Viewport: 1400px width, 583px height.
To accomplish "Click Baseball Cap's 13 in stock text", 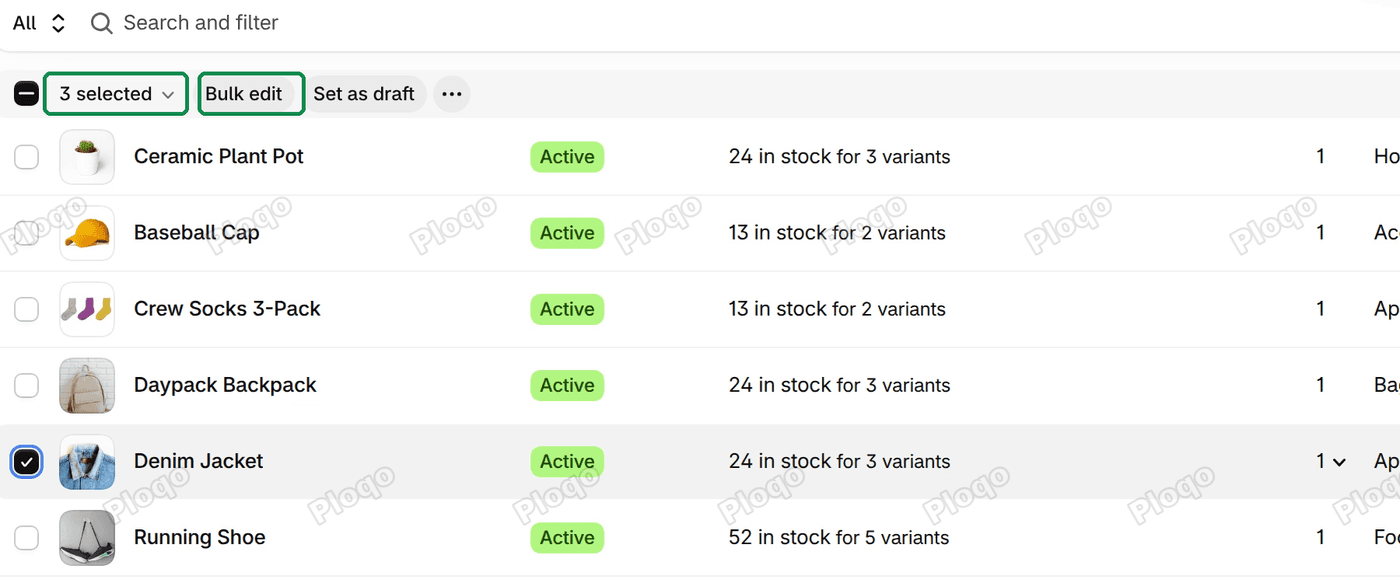I will (x=837, y=233).
